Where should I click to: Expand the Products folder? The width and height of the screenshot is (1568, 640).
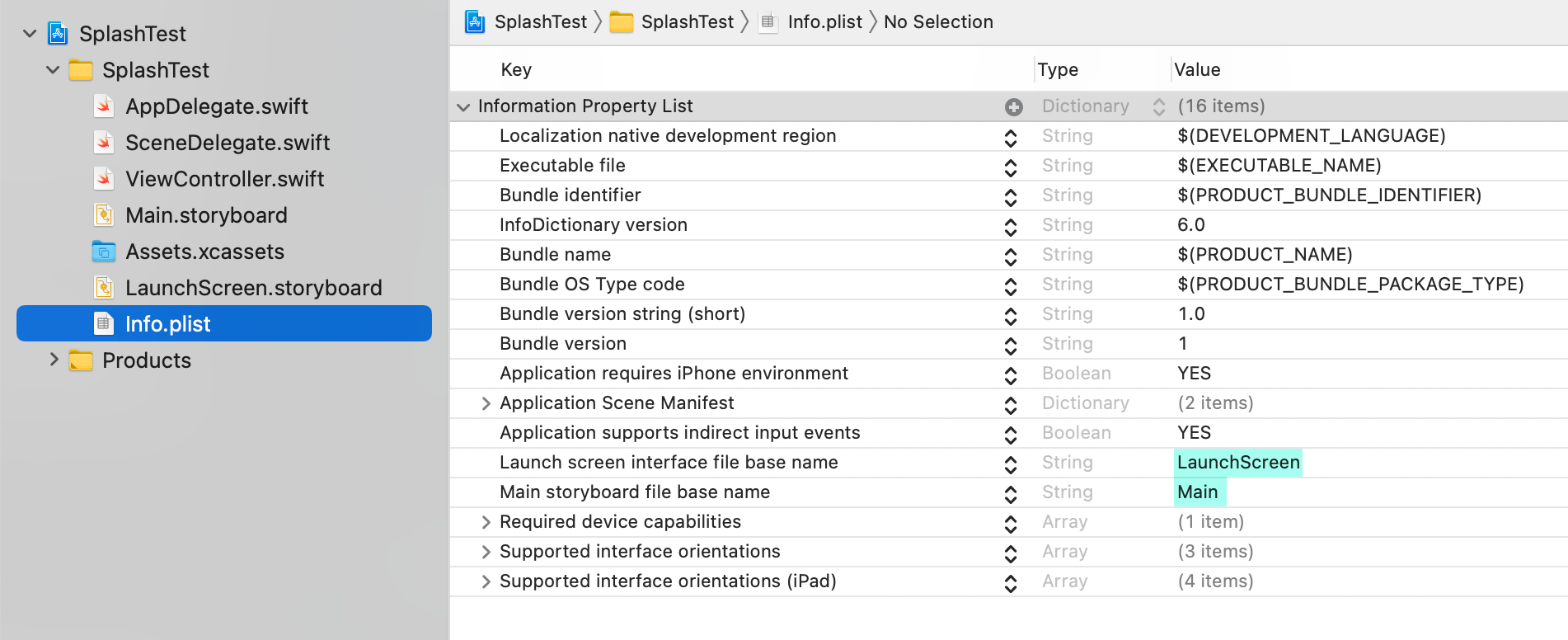pos(54,360)
